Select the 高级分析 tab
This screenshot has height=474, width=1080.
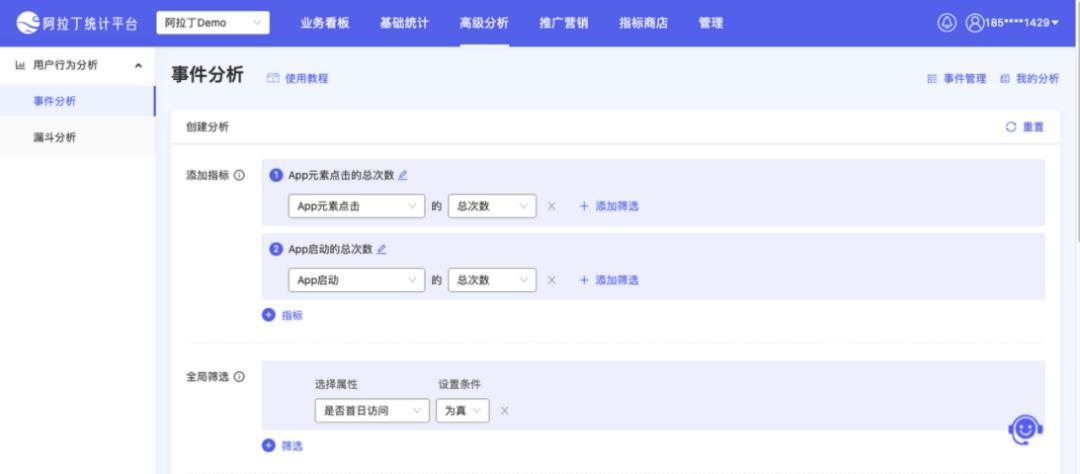point(484,23)
